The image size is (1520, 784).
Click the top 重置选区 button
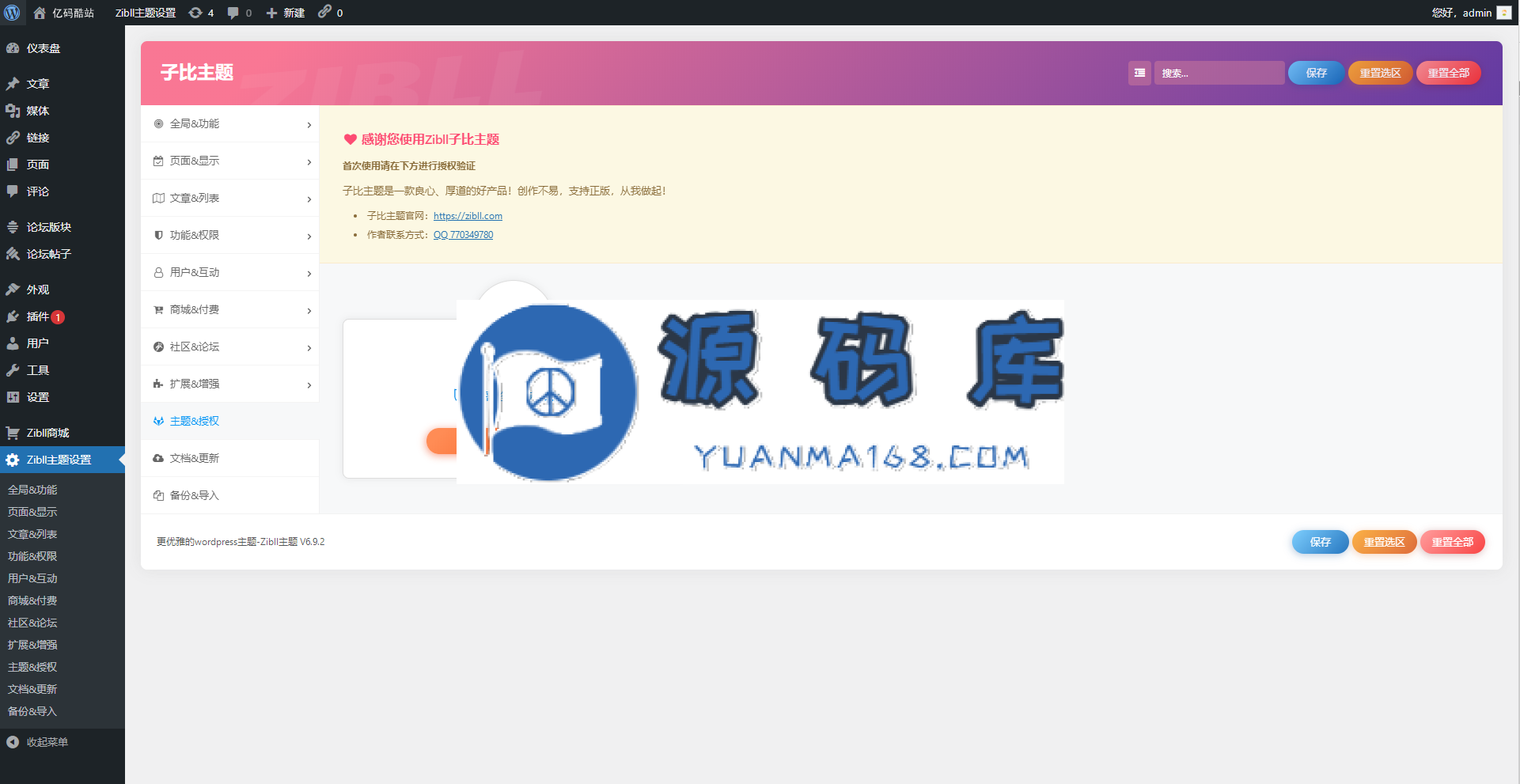point(1380,73)
